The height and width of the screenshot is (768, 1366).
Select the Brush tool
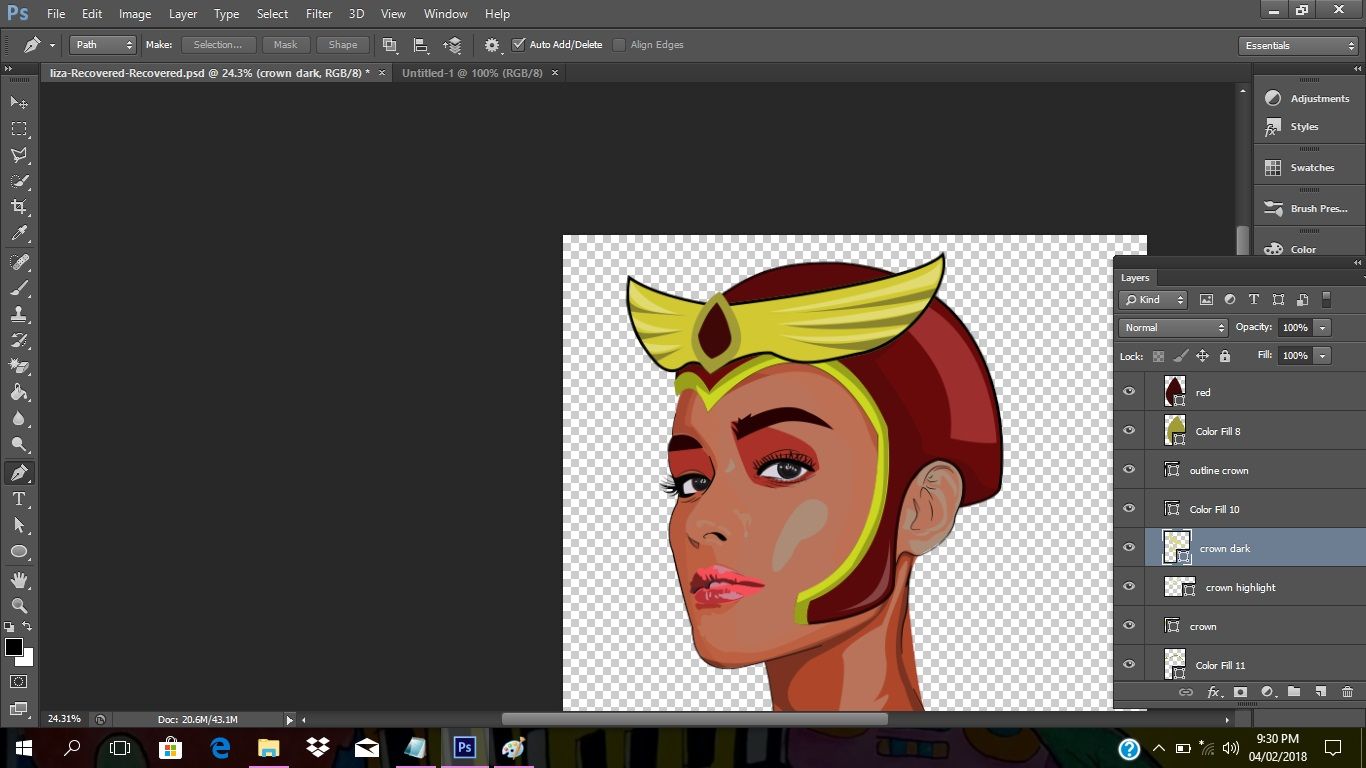pyautogui.click(x=19, y=288)
